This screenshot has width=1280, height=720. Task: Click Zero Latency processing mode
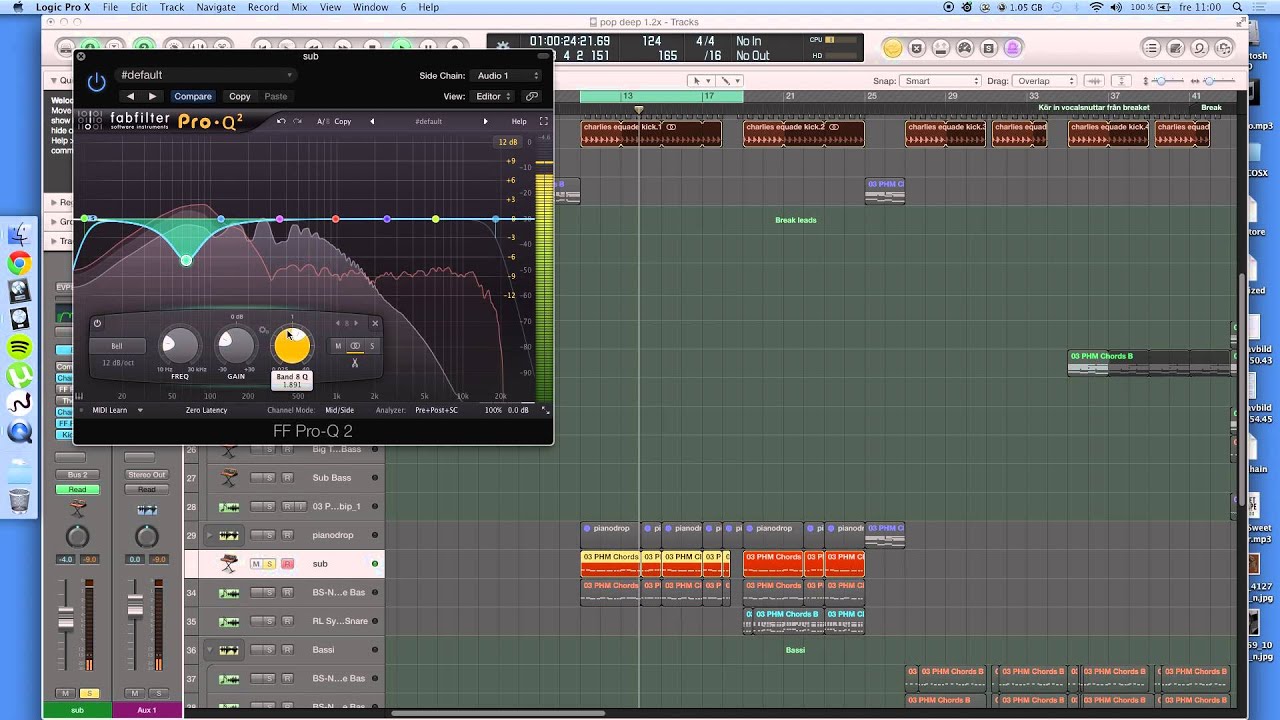coord(206,410)
